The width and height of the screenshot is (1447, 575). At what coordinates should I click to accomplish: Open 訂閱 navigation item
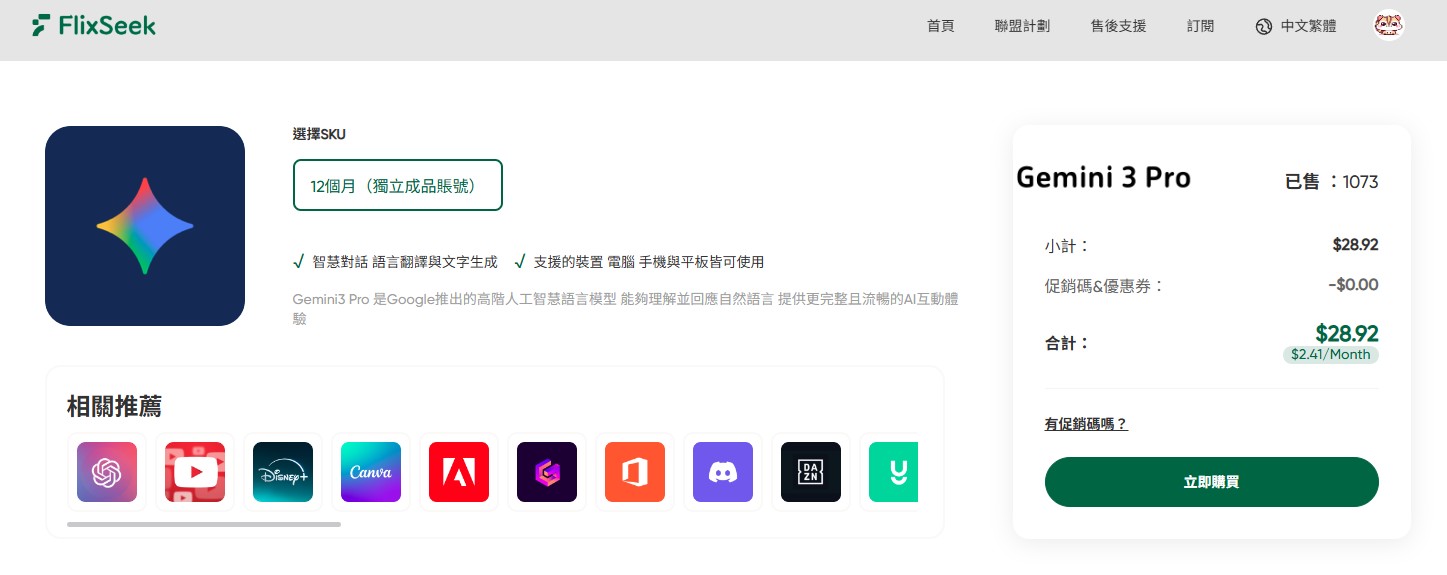pyautogui.click(x=1201, y=26)
